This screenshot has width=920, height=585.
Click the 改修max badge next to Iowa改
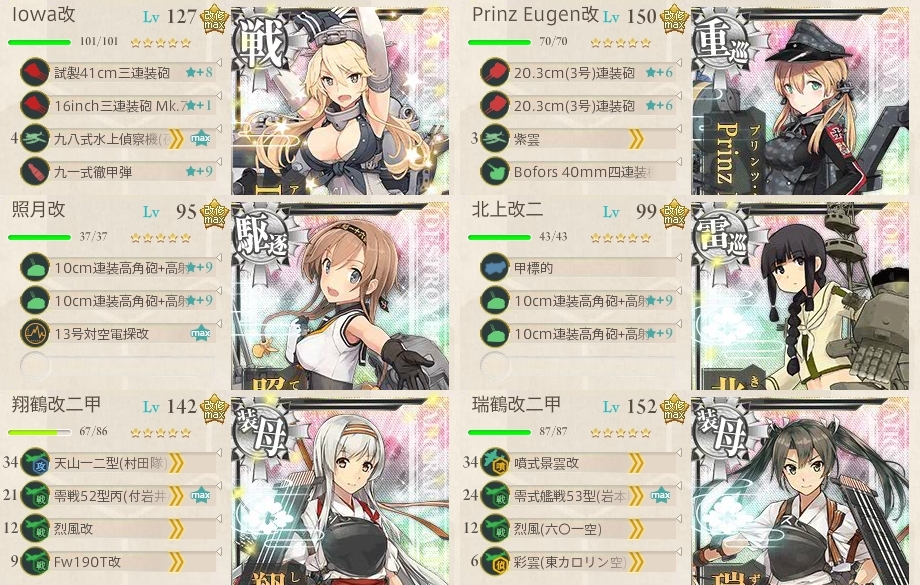point(215,19)
